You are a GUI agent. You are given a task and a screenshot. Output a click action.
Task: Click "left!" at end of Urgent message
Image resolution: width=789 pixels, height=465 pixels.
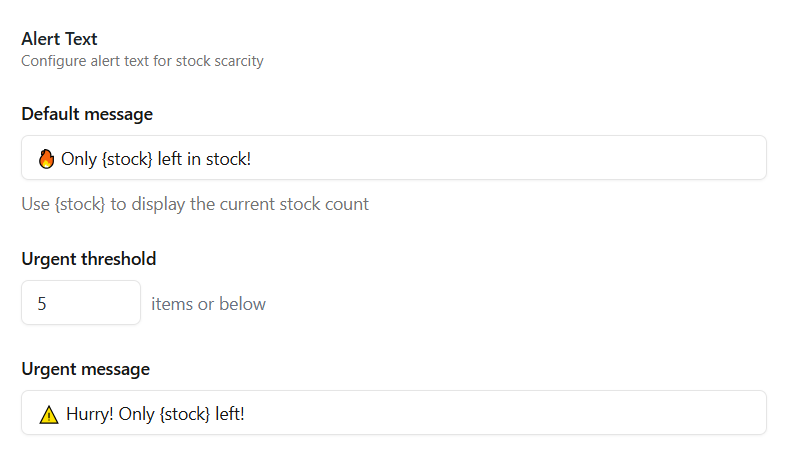point(230,413)
